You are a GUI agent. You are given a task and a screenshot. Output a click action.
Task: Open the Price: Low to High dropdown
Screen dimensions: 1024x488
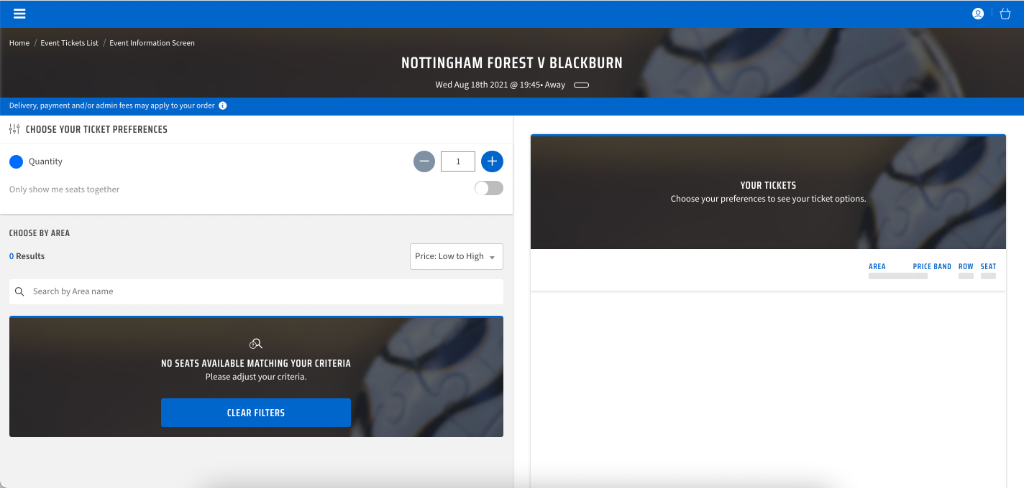pos(456,256)
